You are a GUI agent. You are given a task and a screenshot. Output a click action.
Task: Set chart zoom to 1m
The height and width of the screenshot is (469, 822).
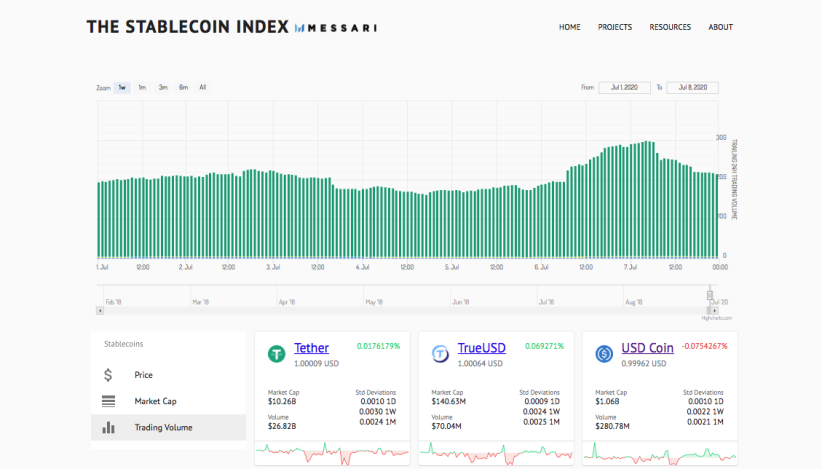[142, 88]
